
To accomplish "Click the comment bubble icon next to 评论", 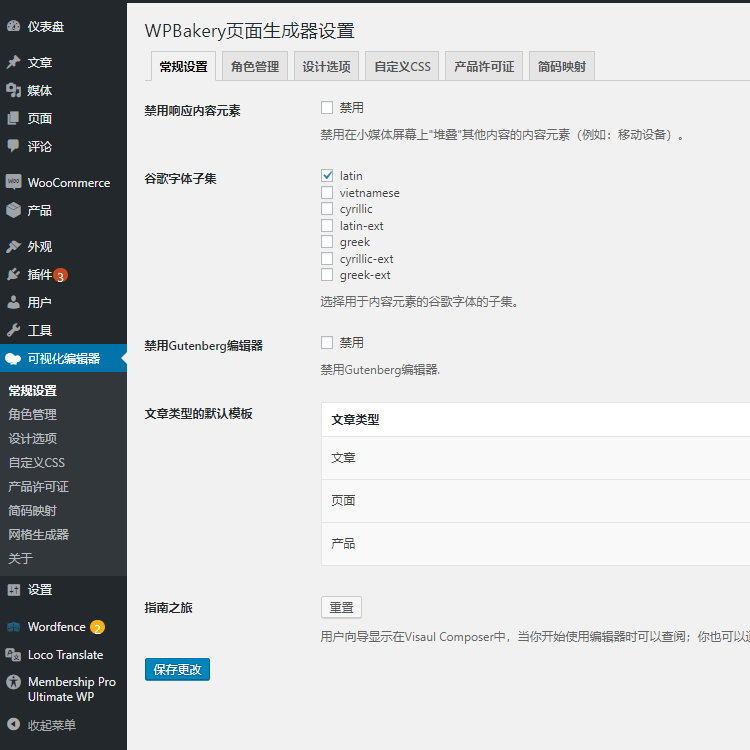I will point(14,146).
